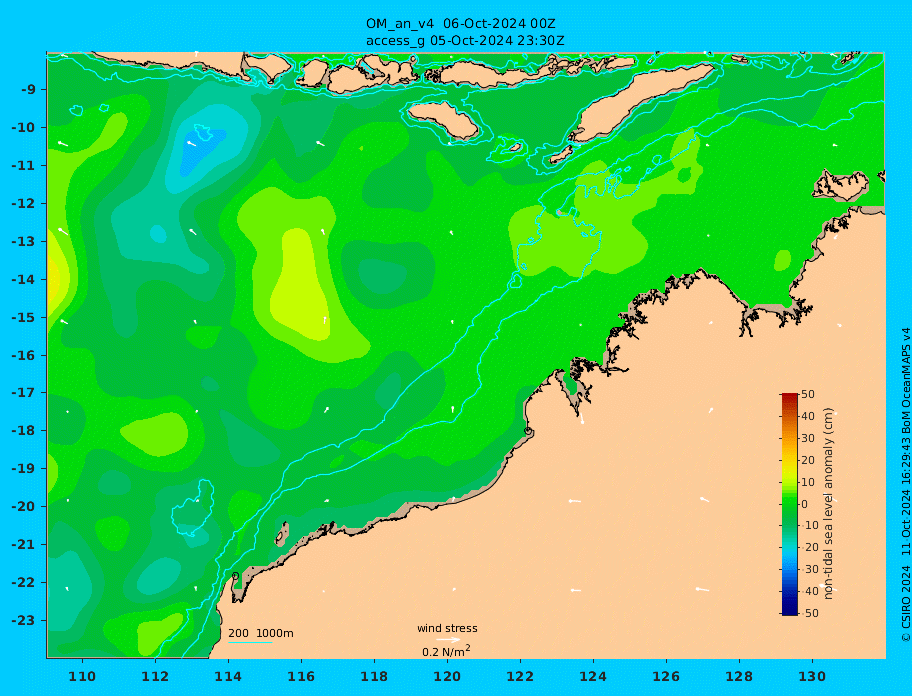
Task: Click longitude axis label '114'
Action: pos(228,676)
